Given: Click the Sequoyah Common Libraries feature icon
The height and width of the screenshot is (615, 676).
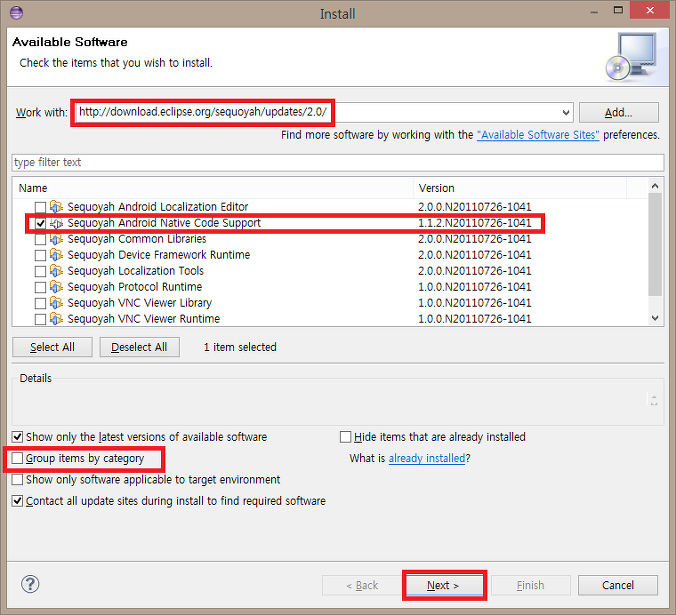Looking at the screenshot, I should coord(56,239).
